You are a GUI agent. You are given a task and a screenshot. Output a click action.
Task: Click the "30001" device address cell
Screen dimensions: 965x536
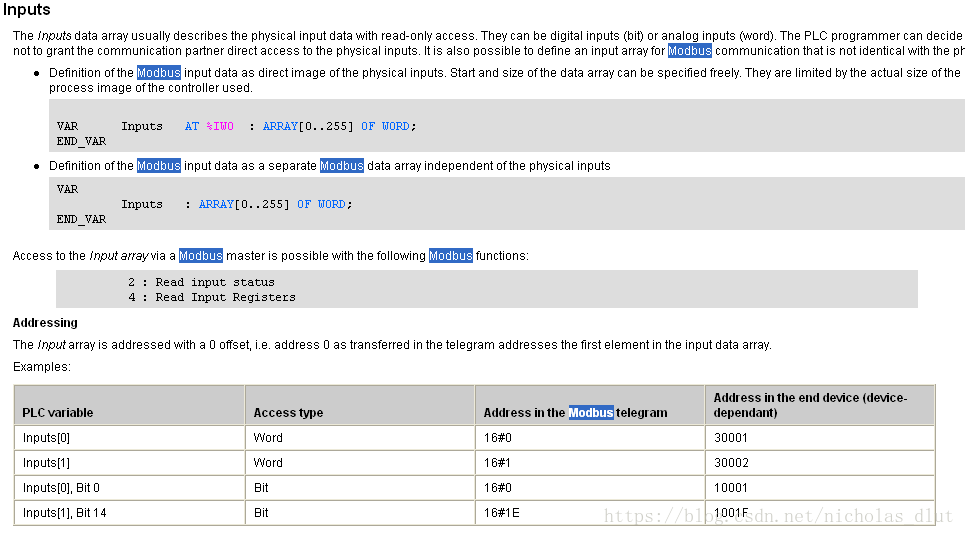(730, 438)
